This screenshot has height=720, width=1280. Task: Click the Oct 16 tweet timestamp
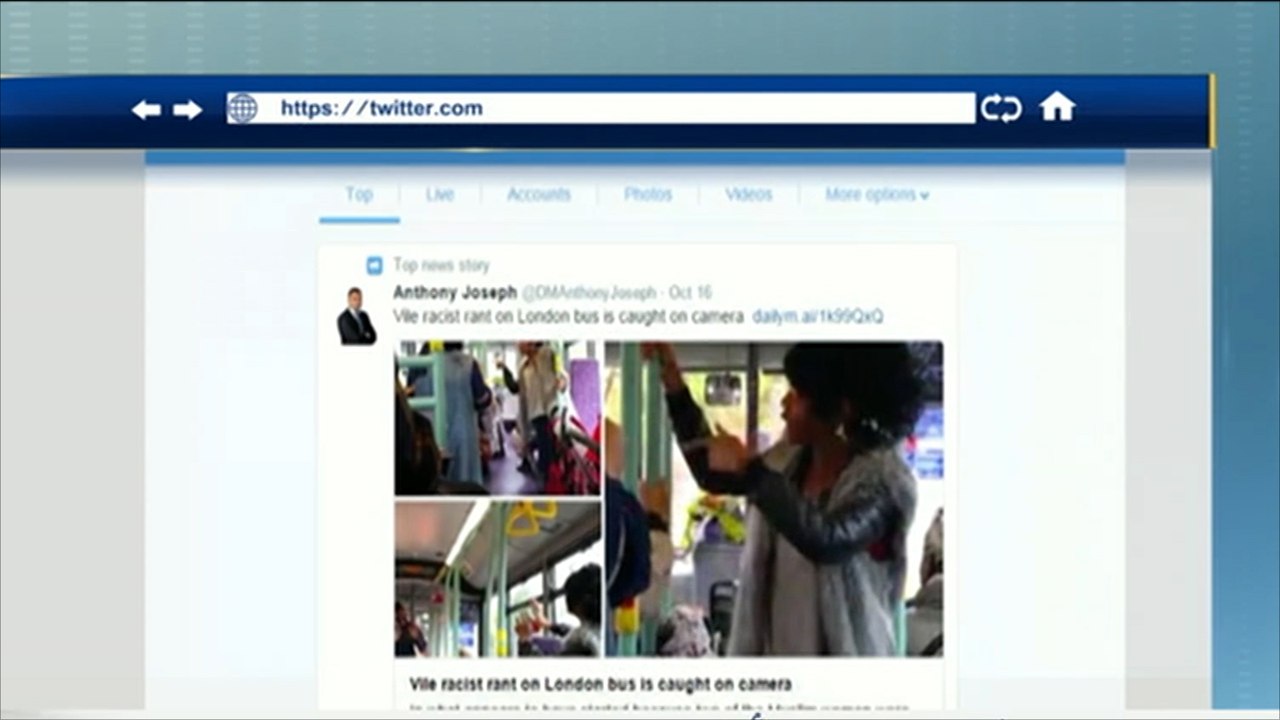[x=690, y=292]
